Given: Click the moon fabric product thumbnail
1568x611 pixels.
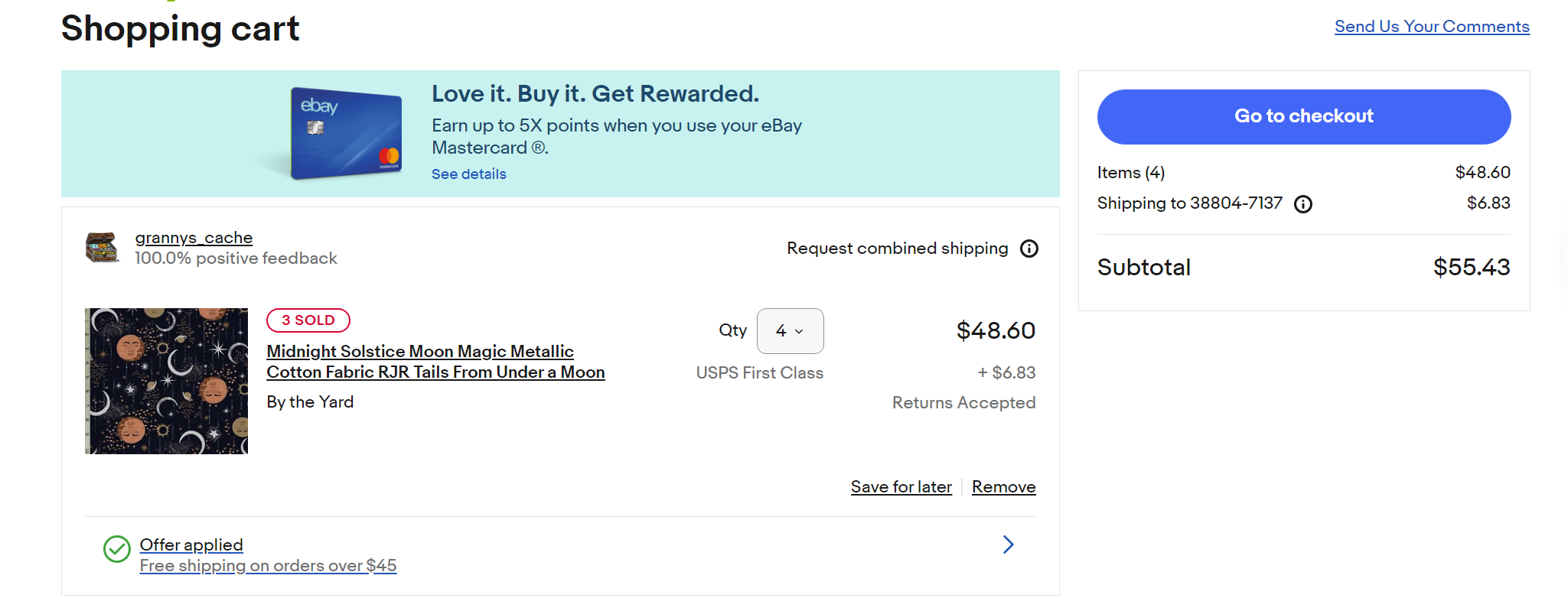Looking at the screenshot, I should click(166, 381).
